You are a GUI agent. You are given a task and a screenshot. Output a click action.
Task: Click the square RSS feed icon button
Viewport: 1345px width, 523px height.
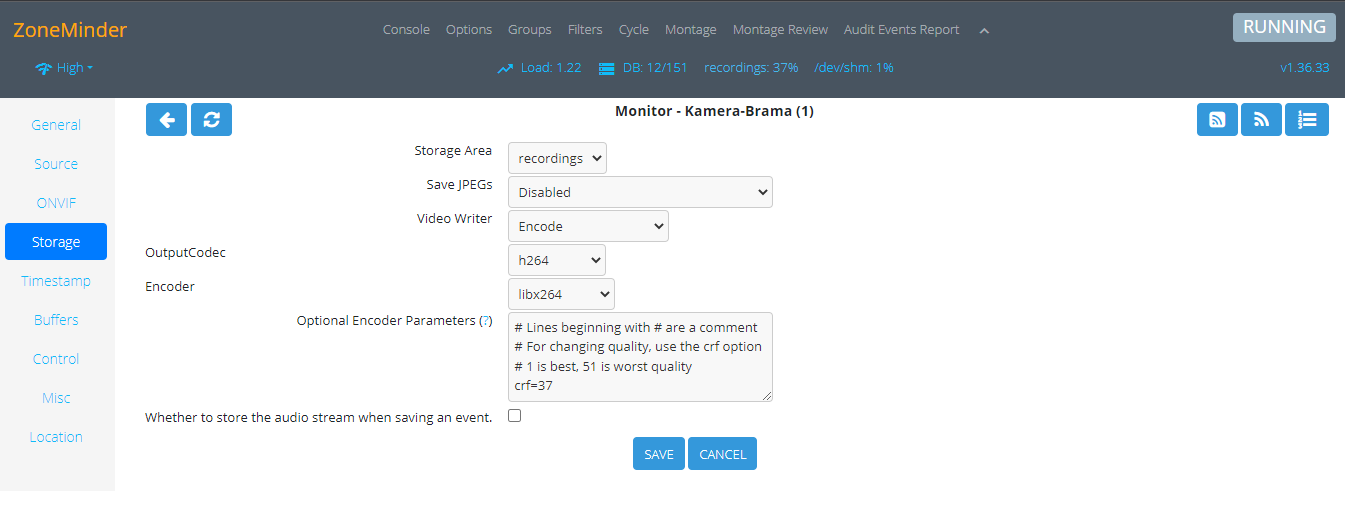1217,119
